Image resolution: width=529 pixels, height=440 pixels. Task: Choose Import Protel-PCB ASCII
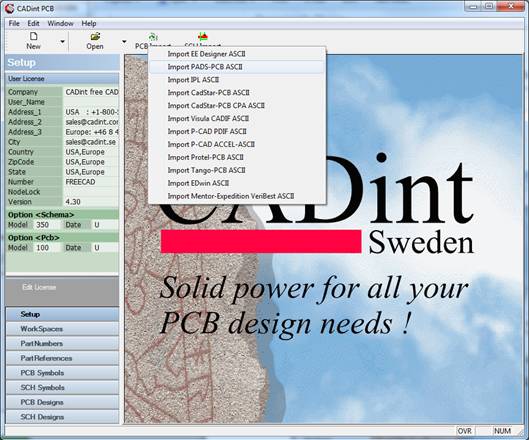coord(237,157)
